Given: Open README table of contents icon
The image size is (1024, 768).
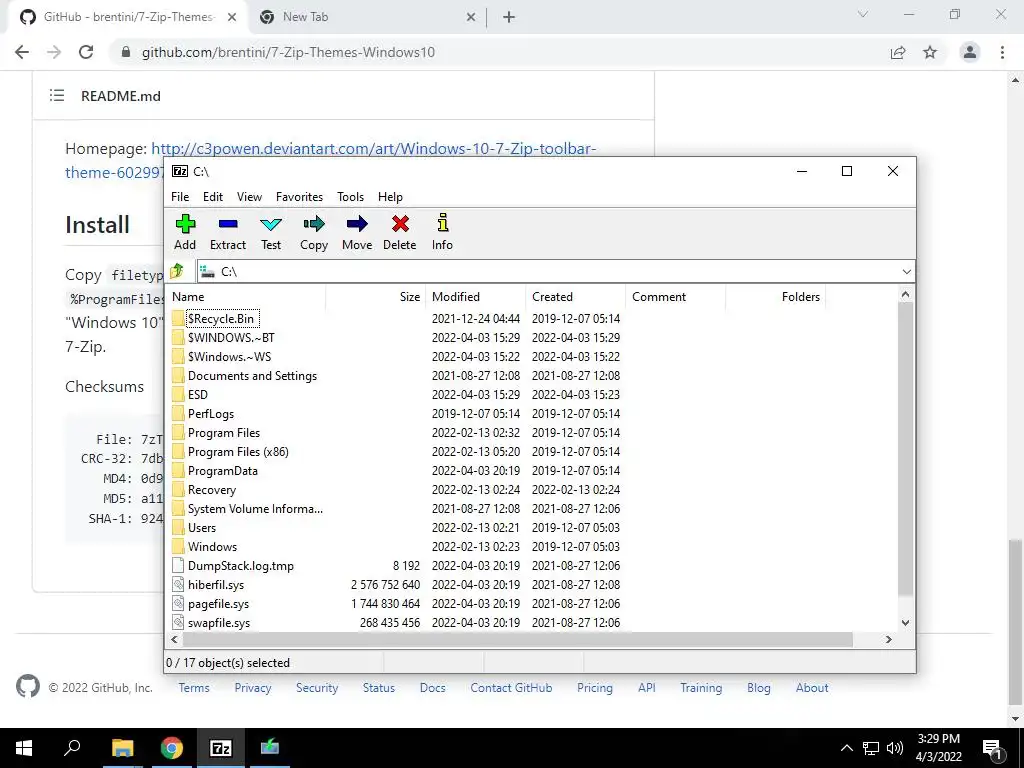Looking at the screenshot, I should click(x=57, y=95).
